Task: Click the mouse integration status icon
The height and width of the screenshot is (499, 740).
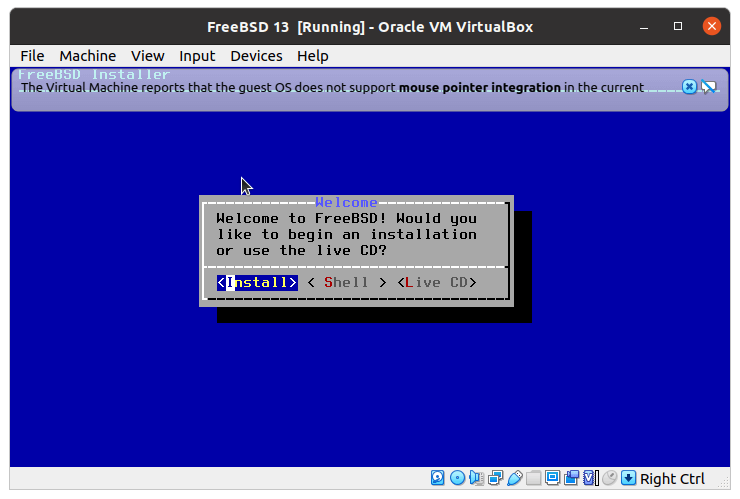Action: tap(609, 478)
